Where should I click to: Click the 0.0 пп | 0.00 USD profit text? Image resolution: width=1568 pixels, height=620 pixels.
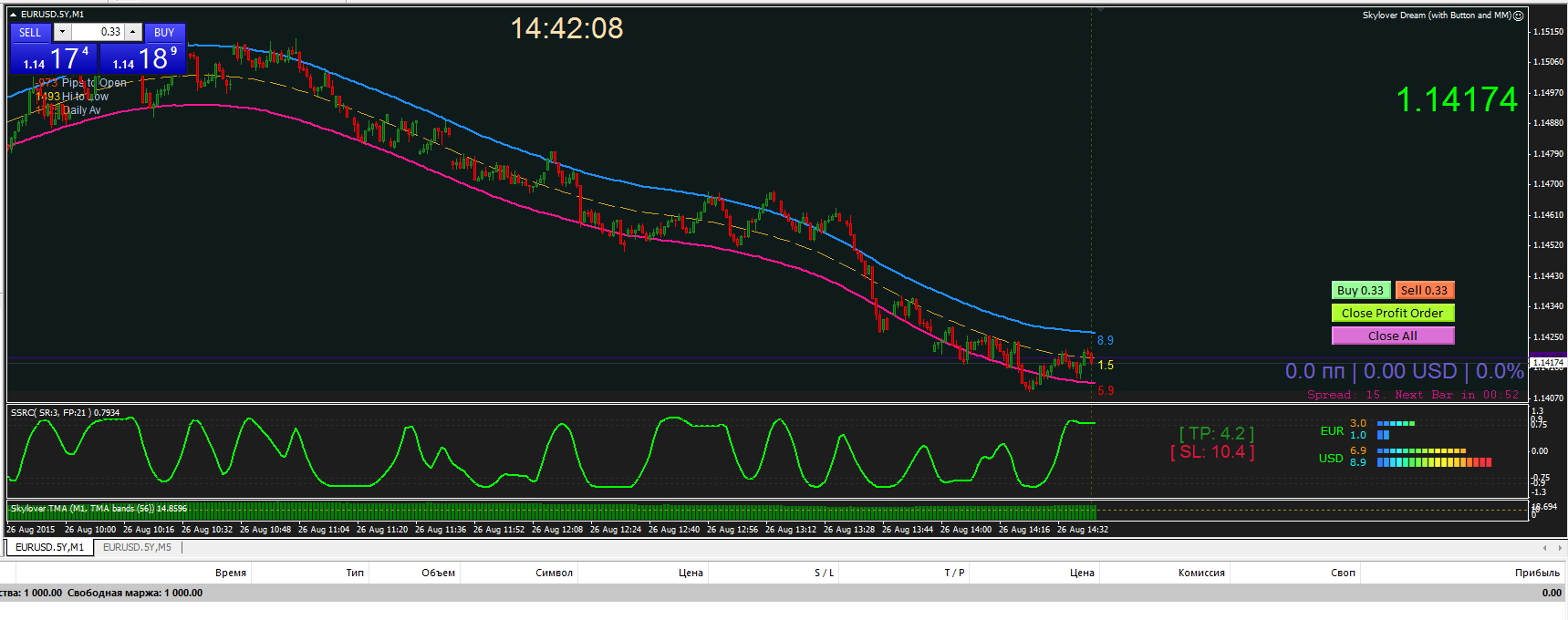1404,371
